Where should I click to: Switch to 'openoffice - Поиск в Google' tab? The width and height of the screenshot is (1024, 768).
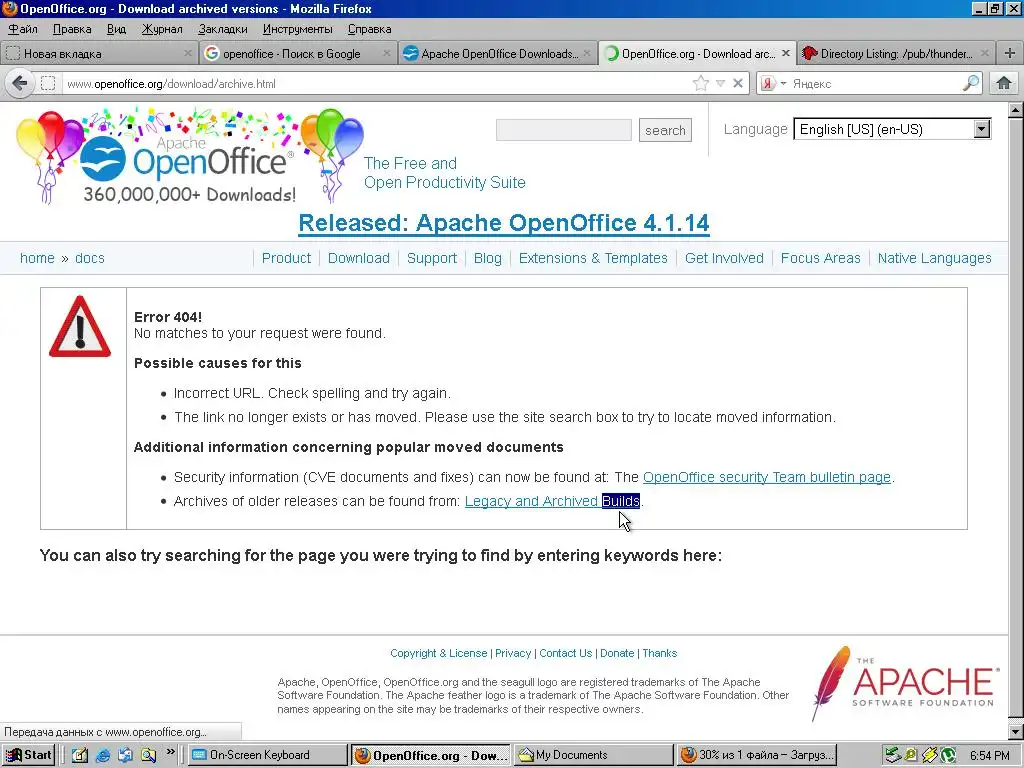pyautogui.click(x=298, y=54)
